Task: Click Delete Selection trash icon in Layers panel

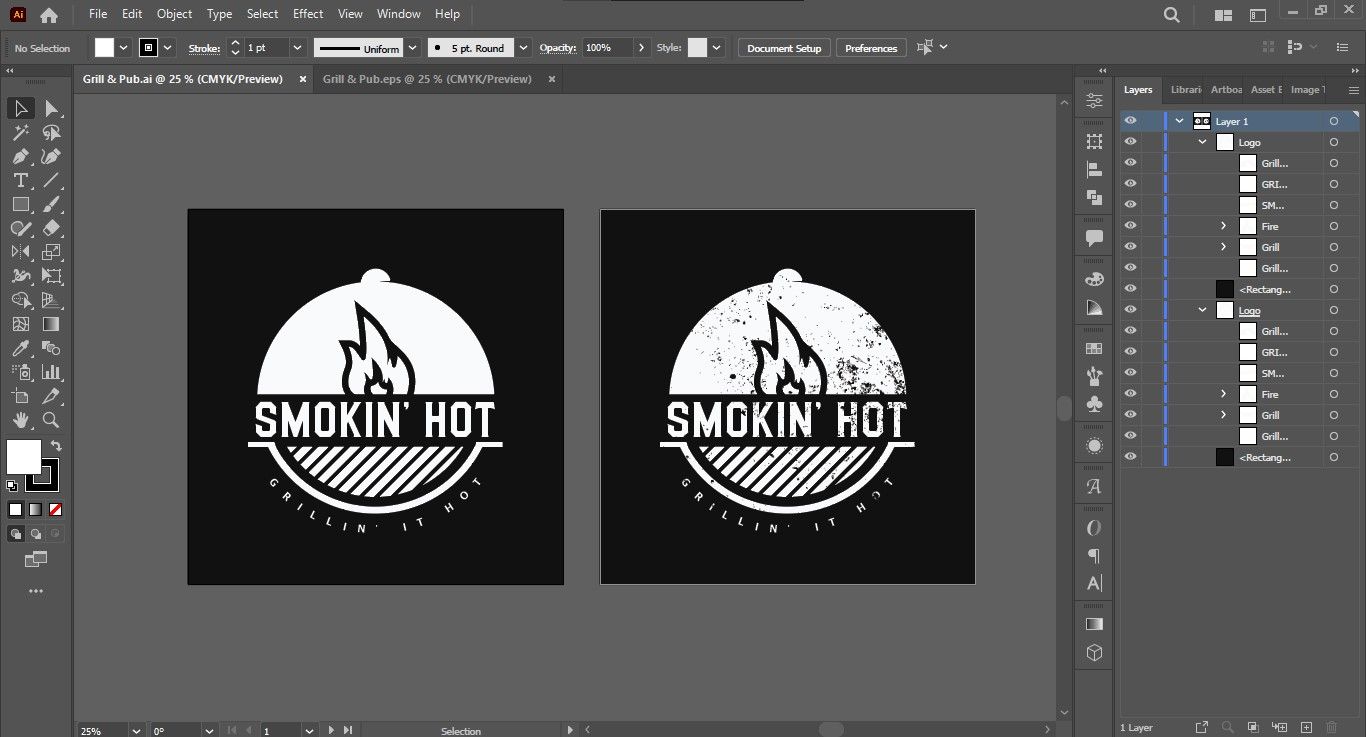Action: click(1331, 727)
